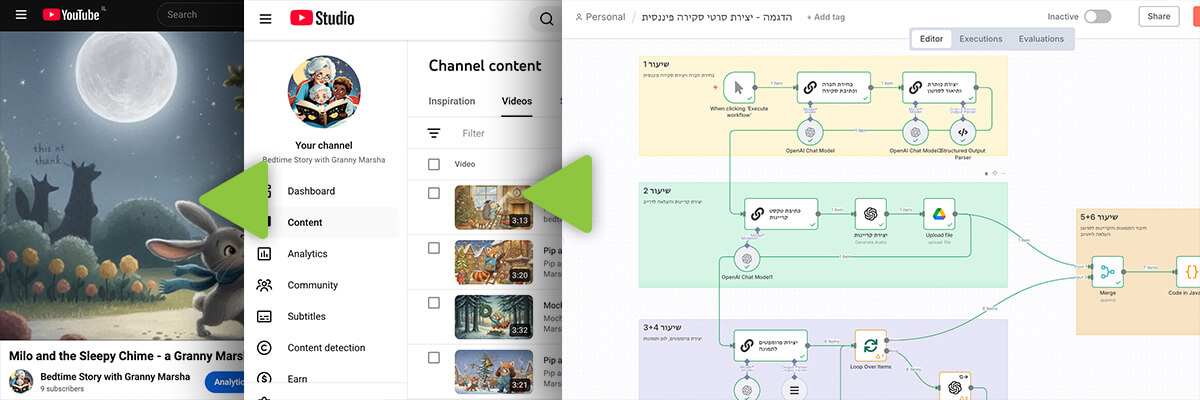
Task: Select the Merge node icon
Action: 1107,270
